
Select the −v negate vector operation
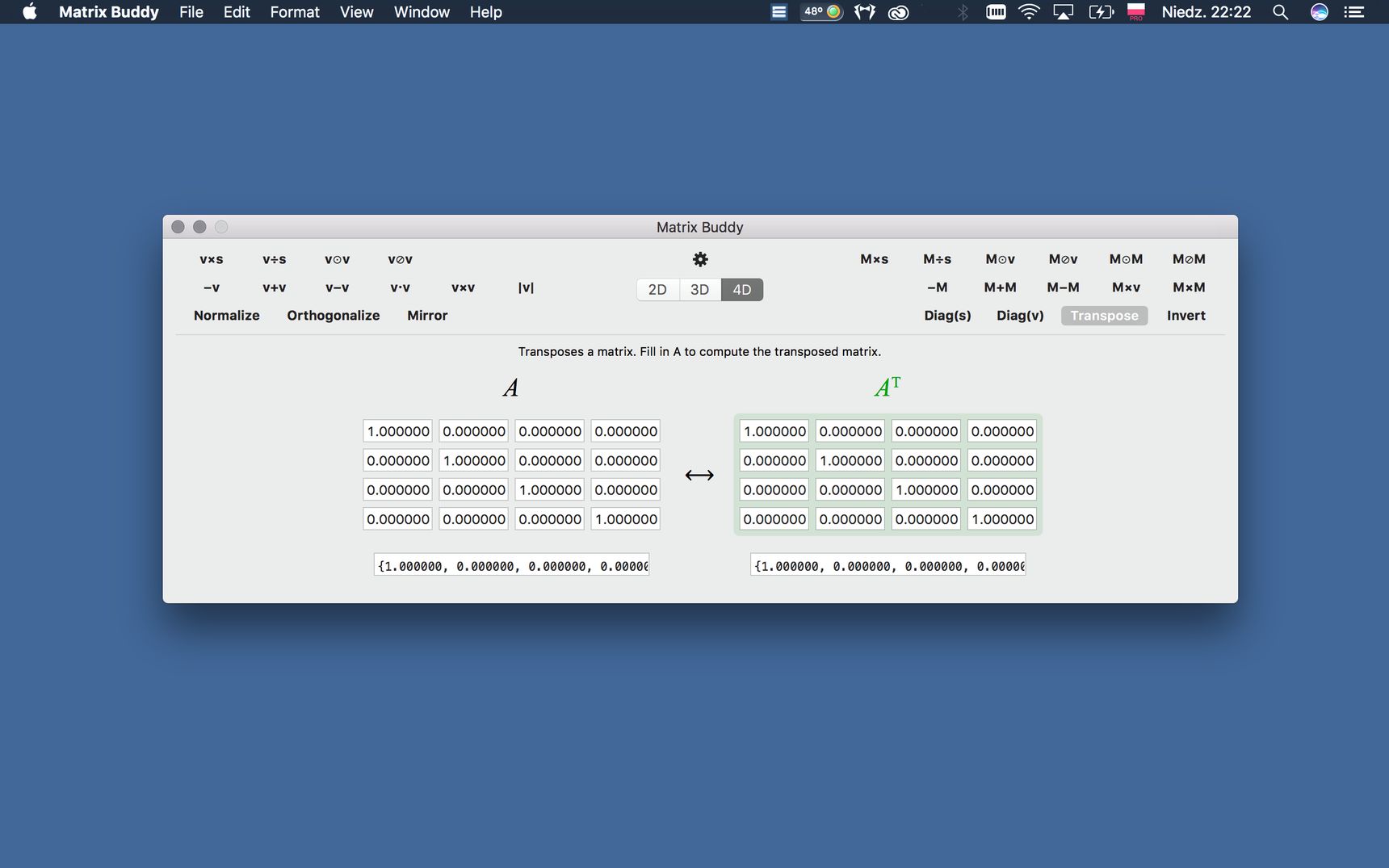[212, 287]
